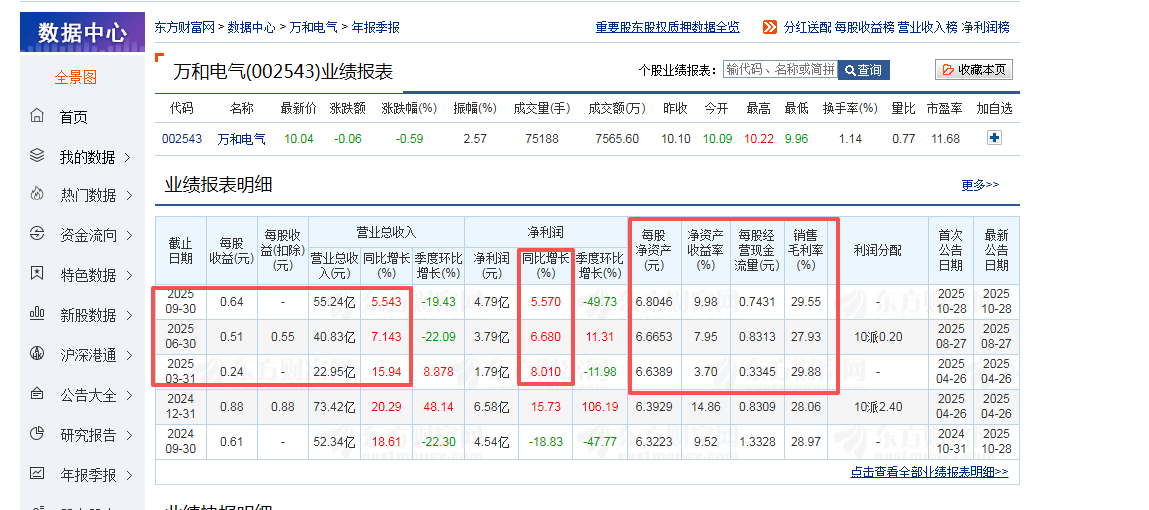Open 重要股东股权质押数据全览 link
The height and width of the screenshot is (510, 1149).
pos(668,27)
